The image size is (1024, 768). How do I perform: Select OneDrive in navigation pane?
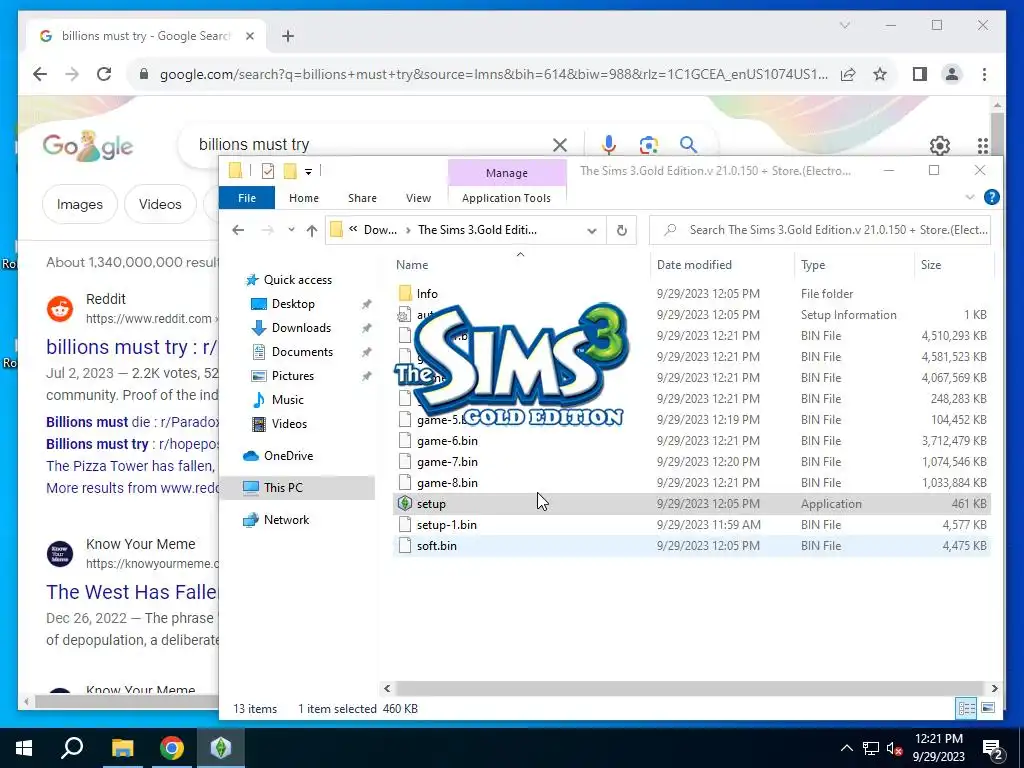tap(288, 456)
